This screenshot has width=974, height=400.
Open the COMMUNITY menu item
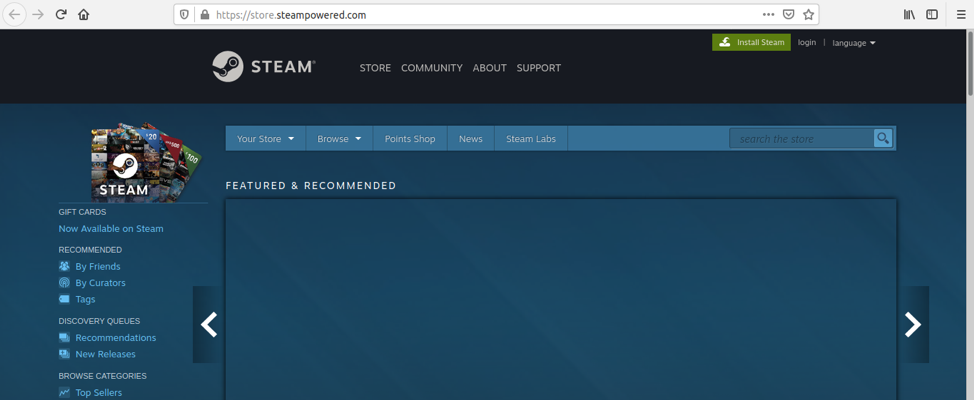(x=431, y=68)
